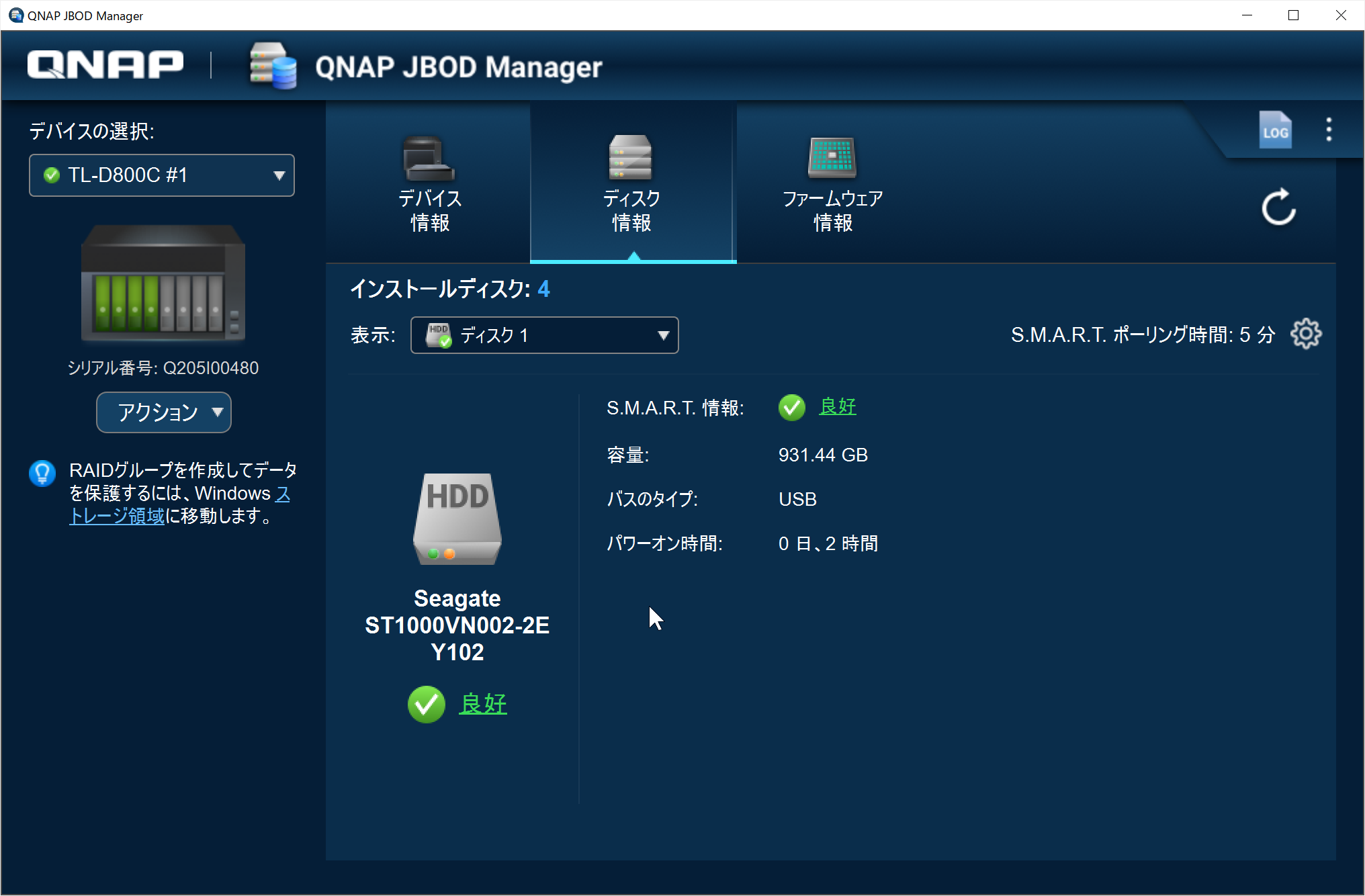Open the three-dot options menu
Viewport: 1365px width, 896px height.
click(1329, 129)
